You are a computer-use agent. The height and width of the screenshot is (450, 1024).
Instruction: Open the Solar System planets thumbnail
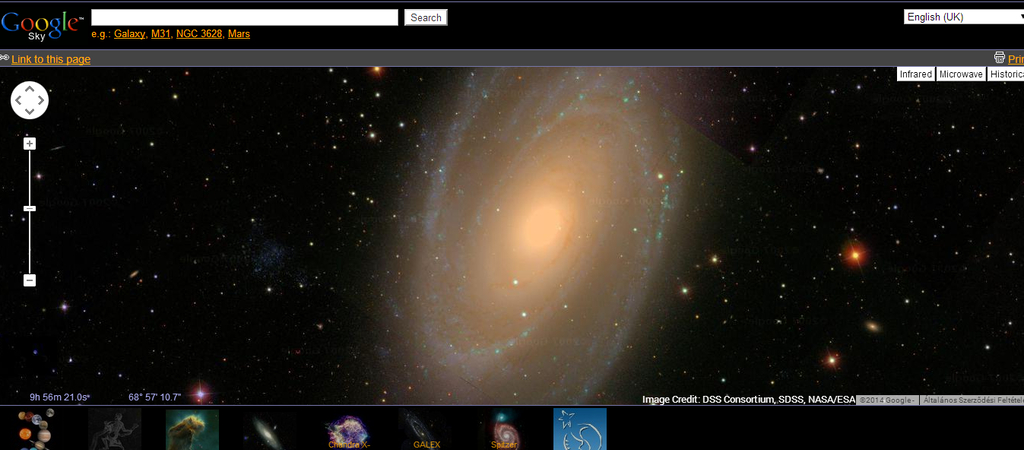click(36, 429)
